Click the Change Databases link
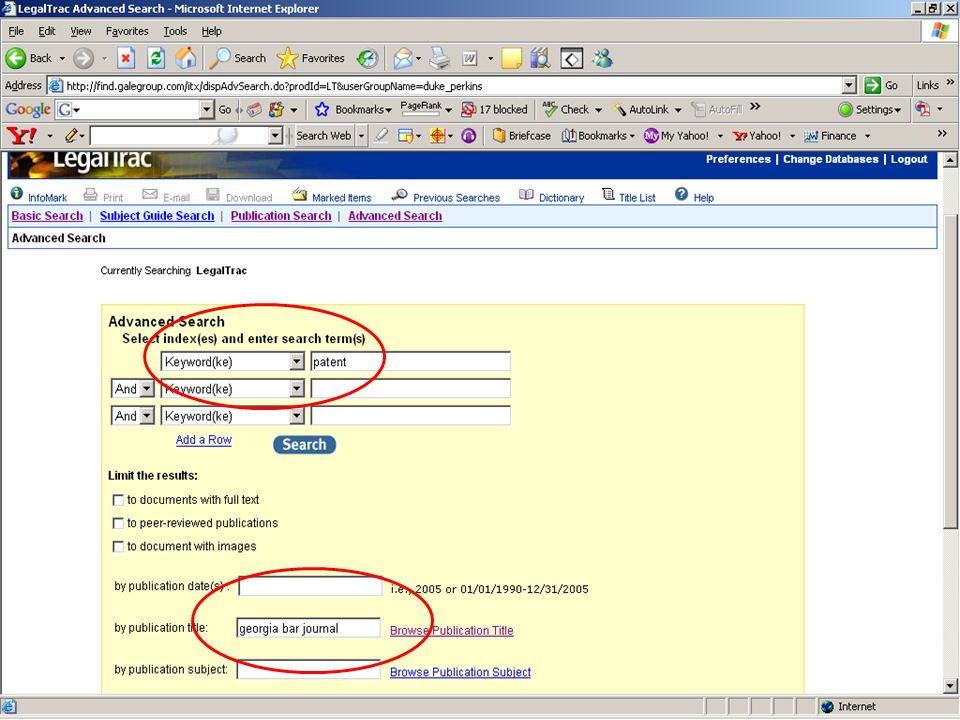 point(831,159)
